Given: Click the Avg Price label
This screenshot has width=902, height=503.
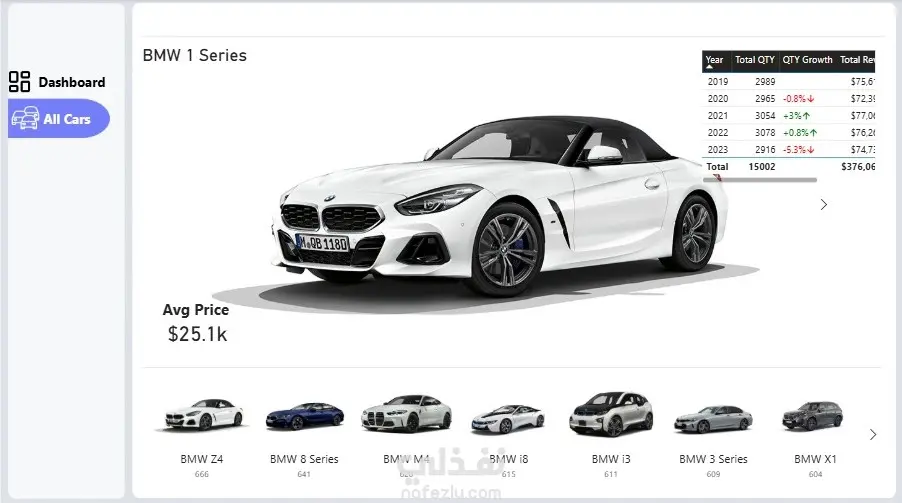Looking at the screenshot, I should click(196, 310).
